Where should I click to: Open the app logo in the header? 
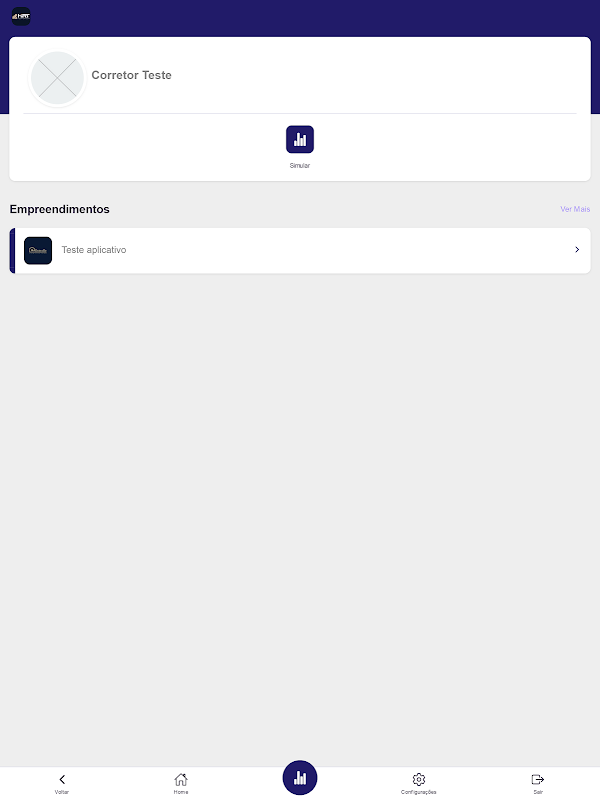tap(21, 16)
